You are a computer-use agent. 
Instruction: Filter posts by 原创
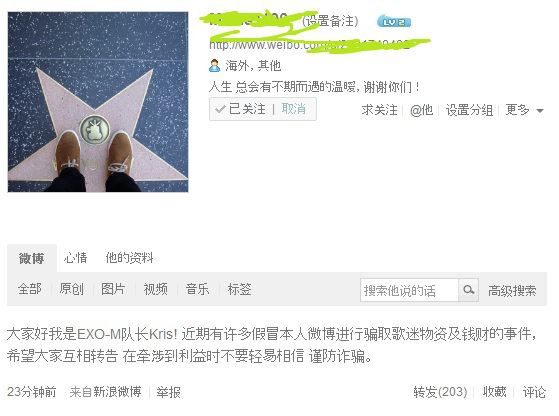pyautogui.click(x=71, y=289)
